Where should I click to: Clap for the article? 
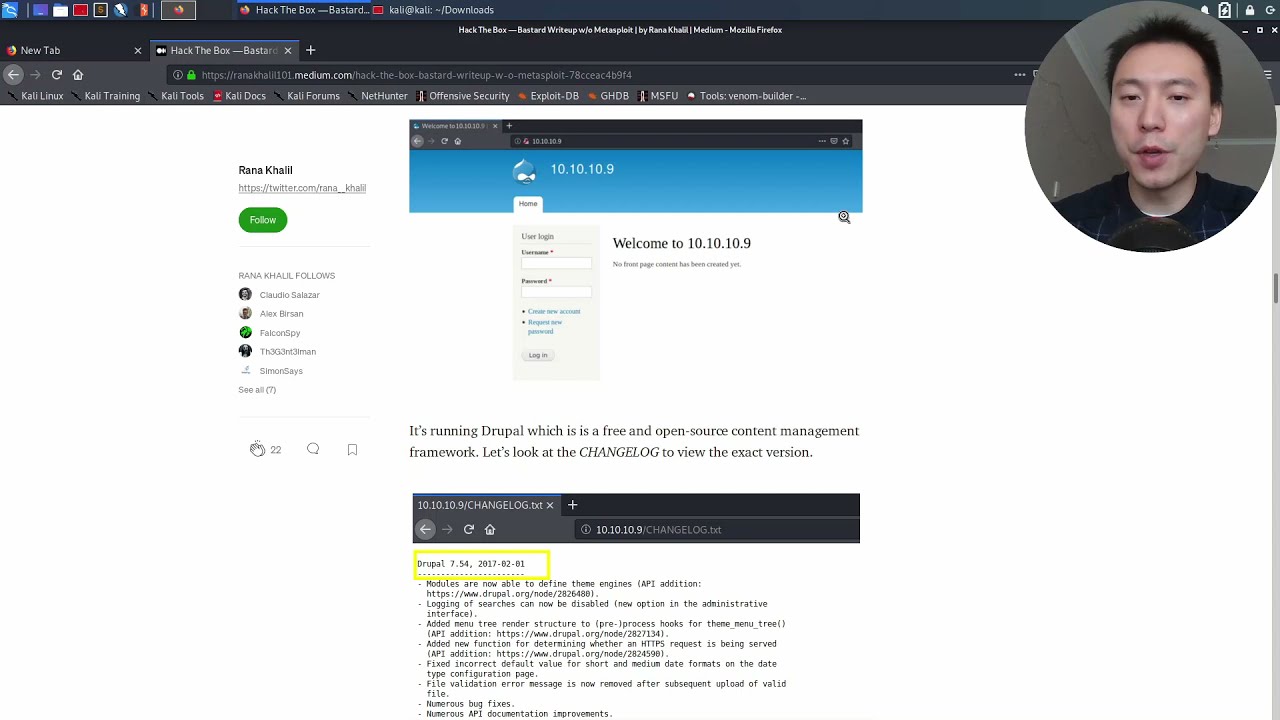[257, 449]
